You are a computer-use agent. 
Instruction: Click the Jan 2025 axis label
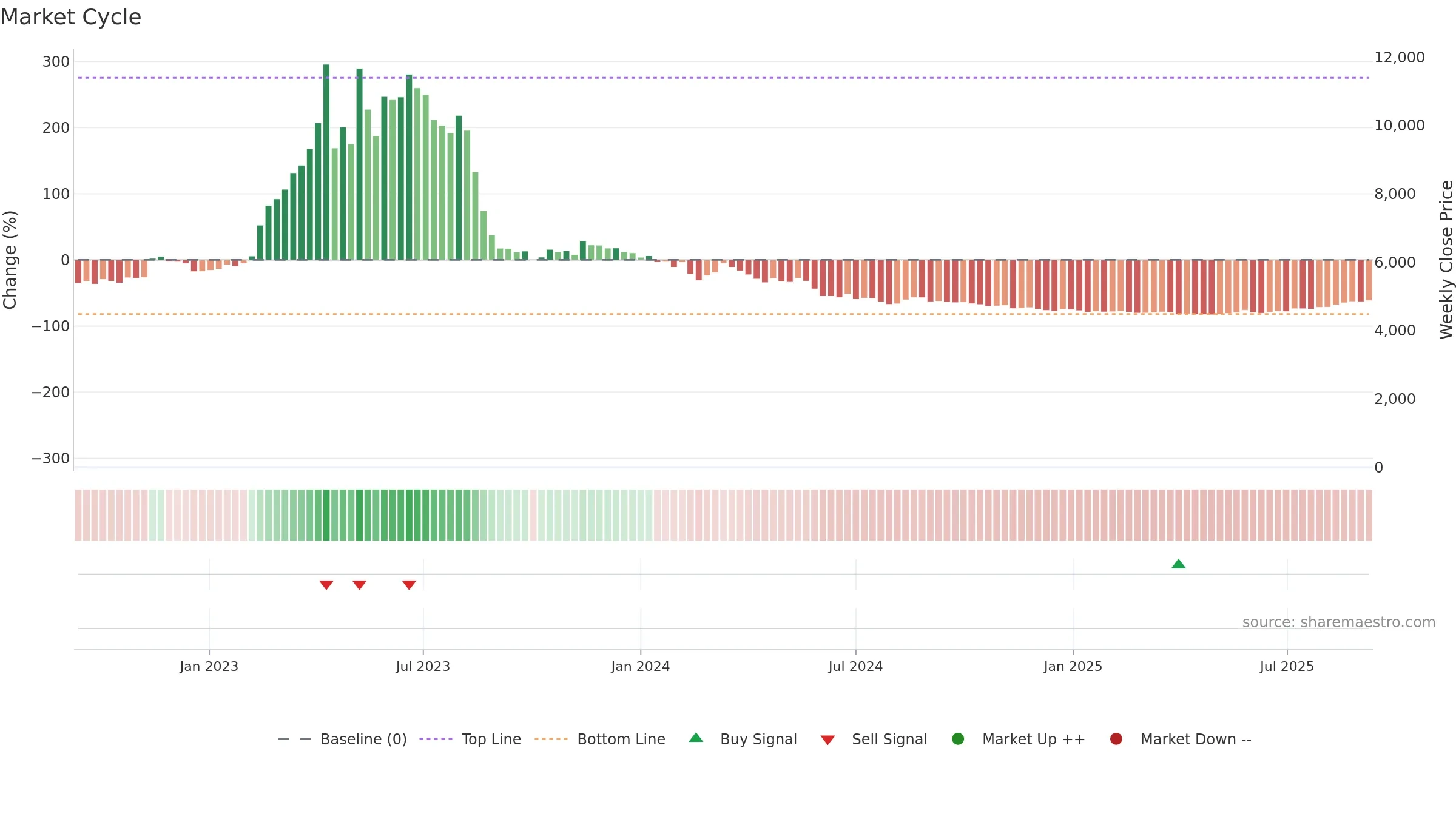(1073, 666)
